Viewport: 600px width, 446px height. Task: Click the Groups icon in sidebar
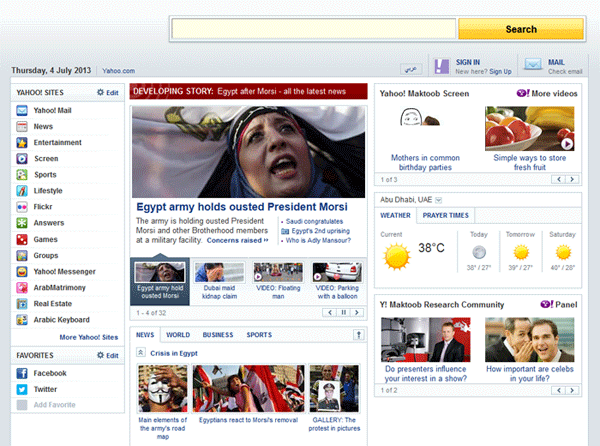coord(22,256)
